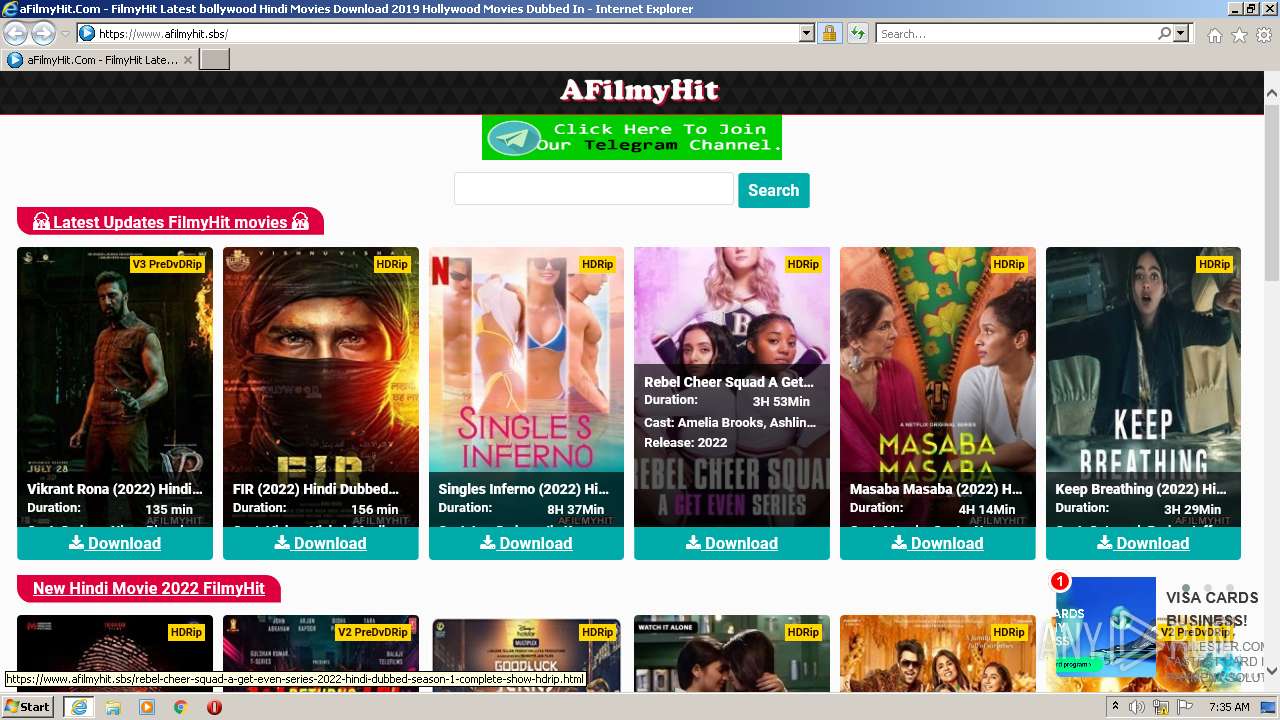
Task: Click the website movie search input field
Action: point(594,189)
